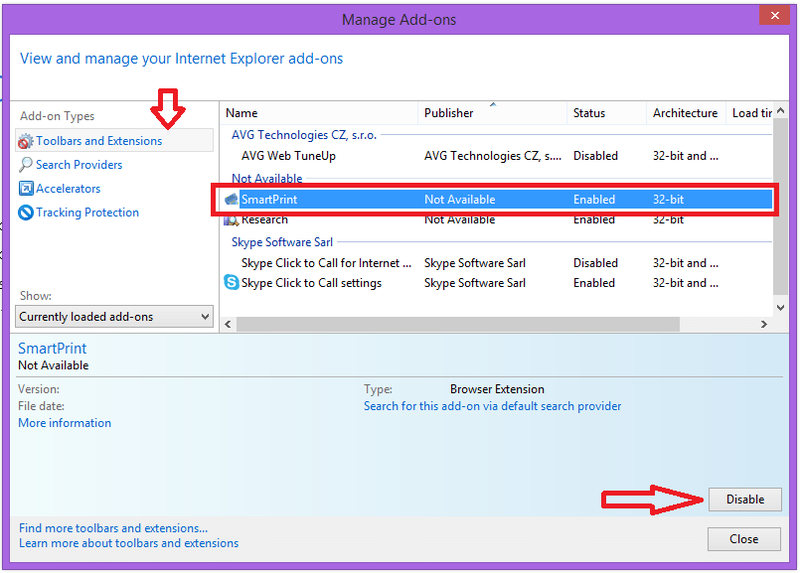Click the vertical scrollbar thumb
The height and width of the screenshot is (573, 800).
780,207
